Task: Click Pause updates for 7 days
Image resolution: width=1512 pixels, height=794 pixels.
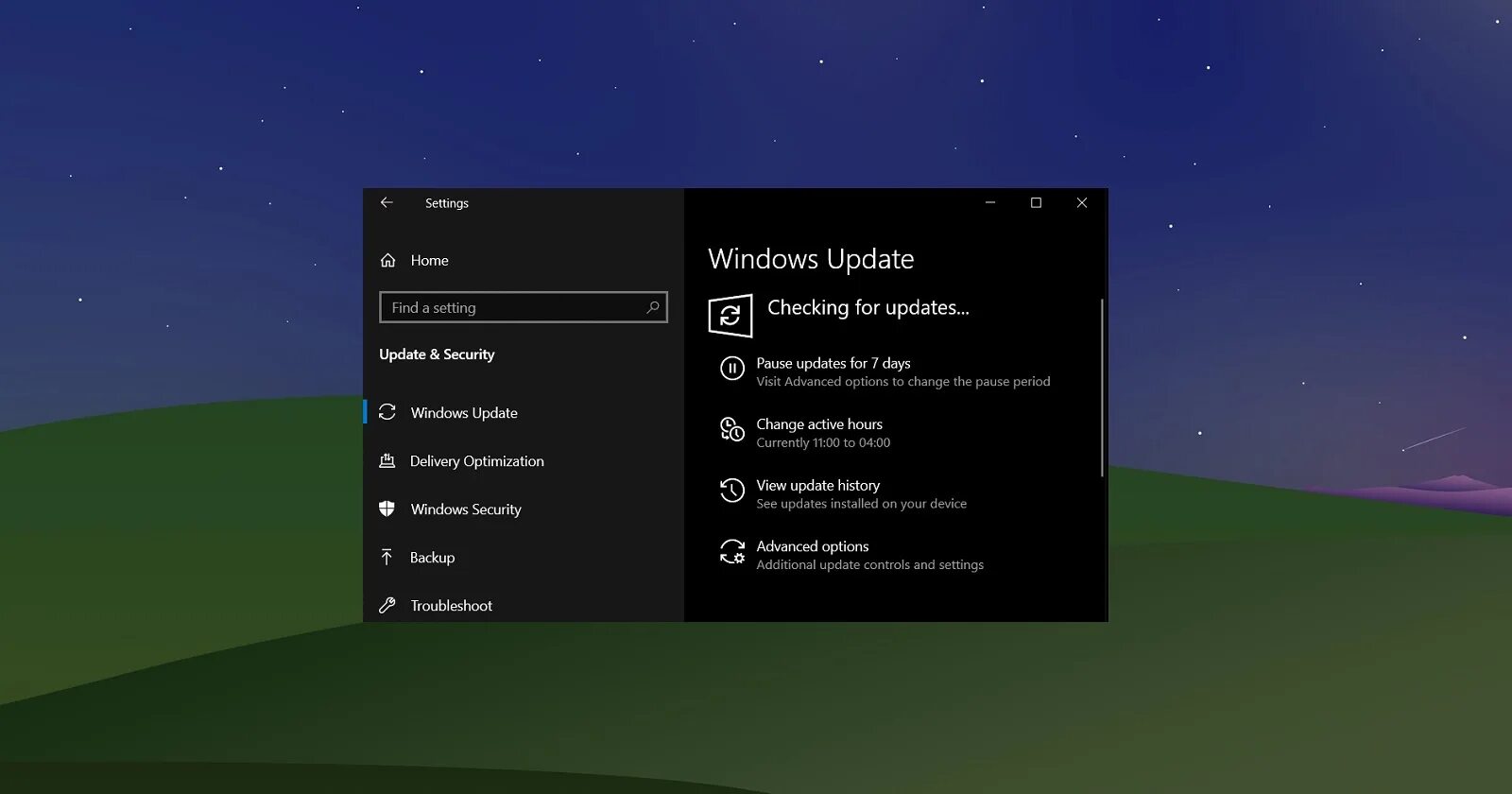Action: (833, 363)
